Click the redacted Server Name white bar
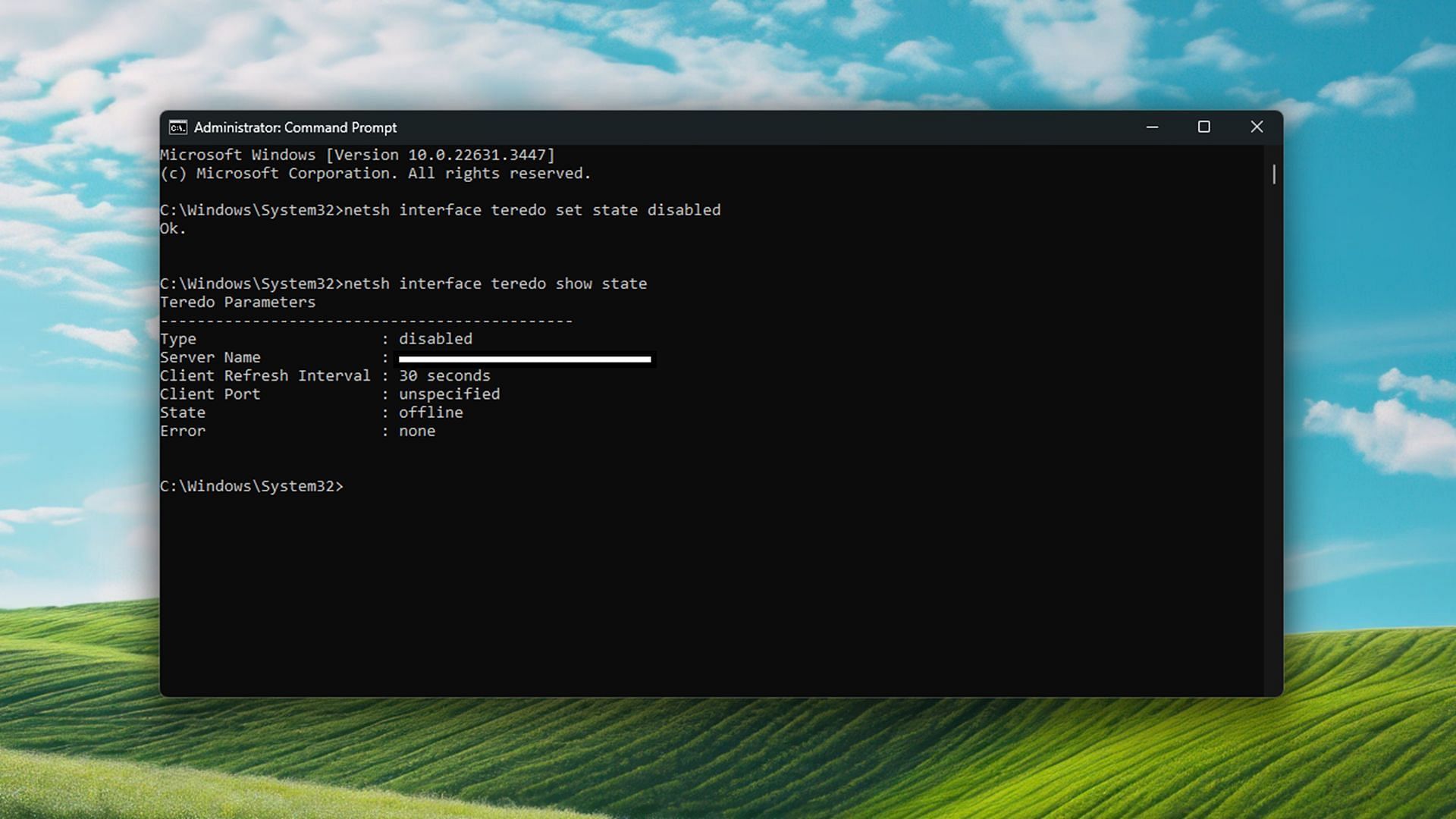The height and width of the screenshot is (819, 1456). (x=525, y=359)
